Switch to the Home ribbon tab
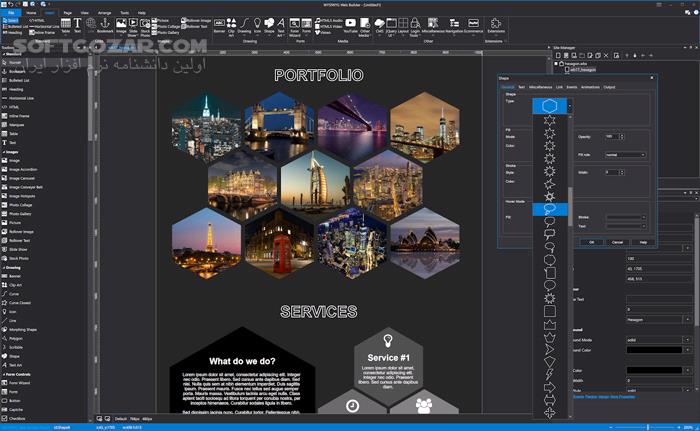 (31, 13)
